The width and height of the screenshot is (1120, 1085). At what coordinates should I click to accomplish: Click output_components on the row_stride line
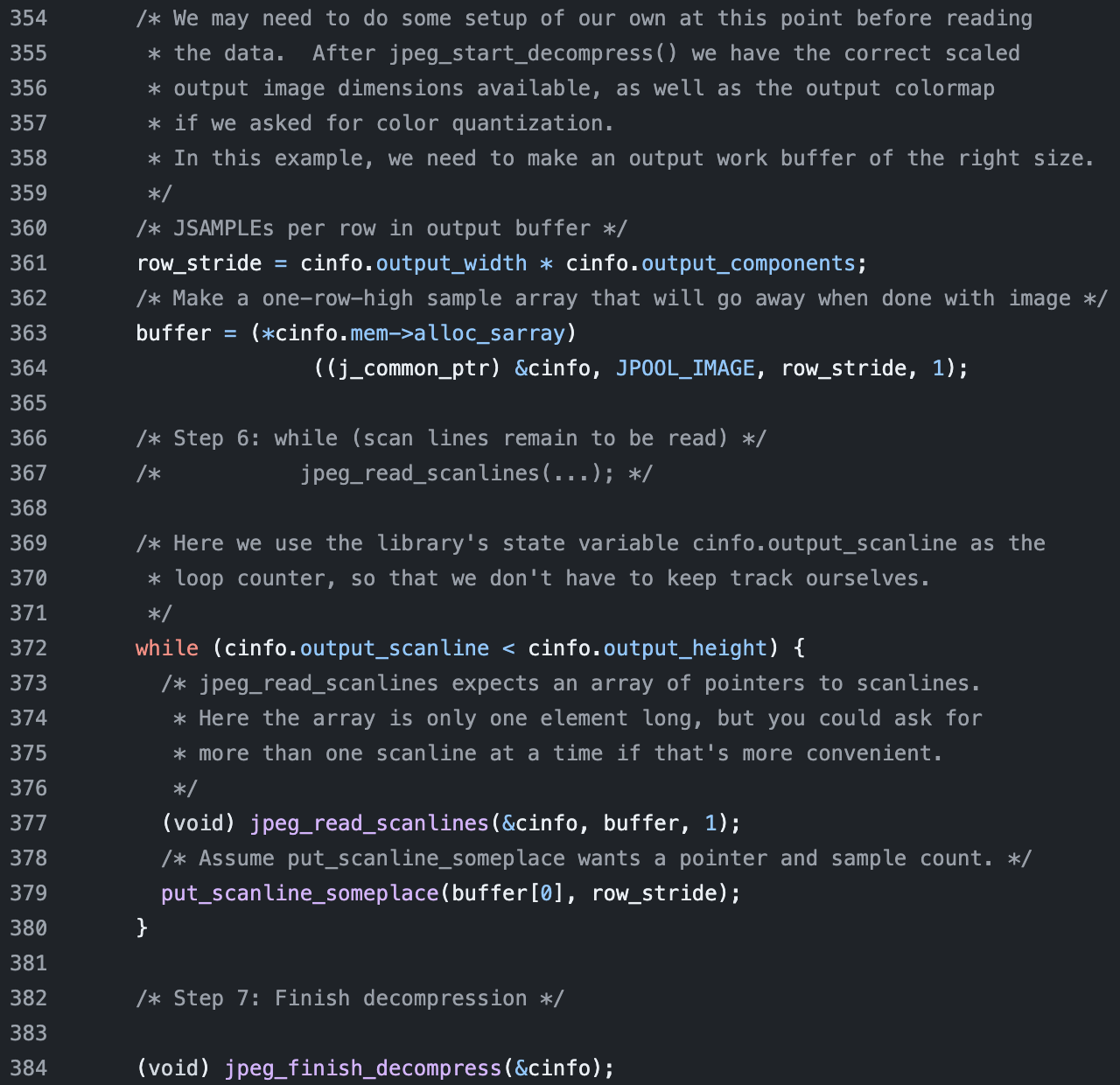(748, 263)
